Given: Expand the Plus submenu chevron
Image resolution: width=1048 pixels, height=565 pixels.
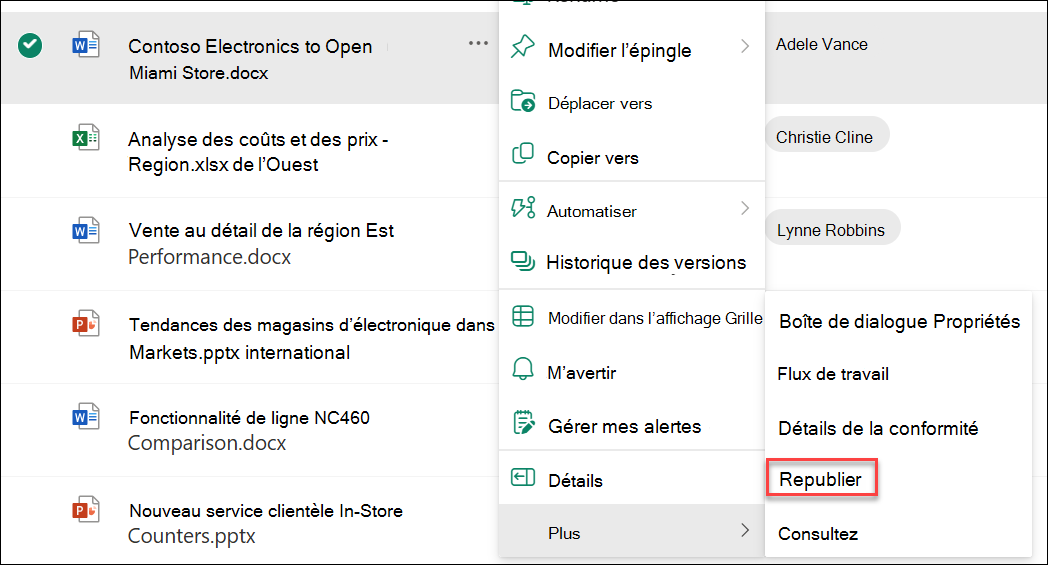Looking at the screenshot, I should (x=745, y=530).
